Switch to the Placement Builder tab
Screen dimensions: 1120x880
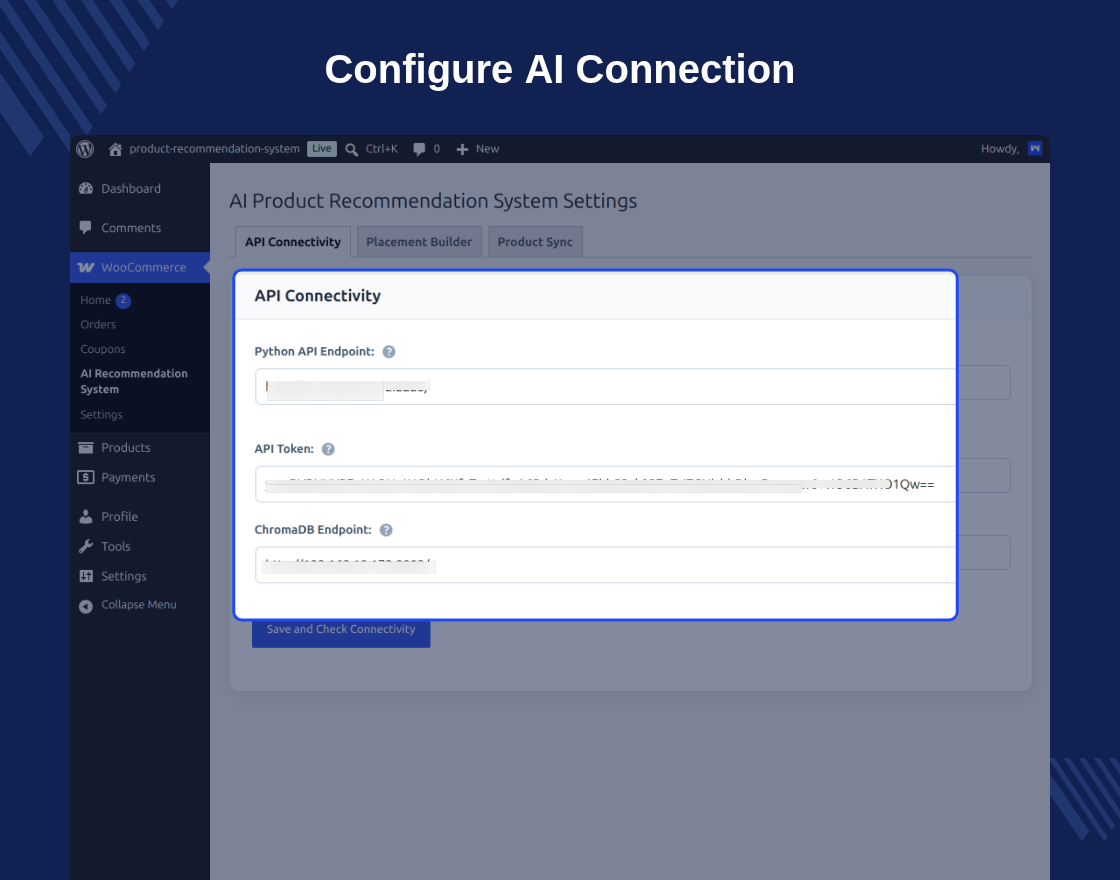coord(419,241)
